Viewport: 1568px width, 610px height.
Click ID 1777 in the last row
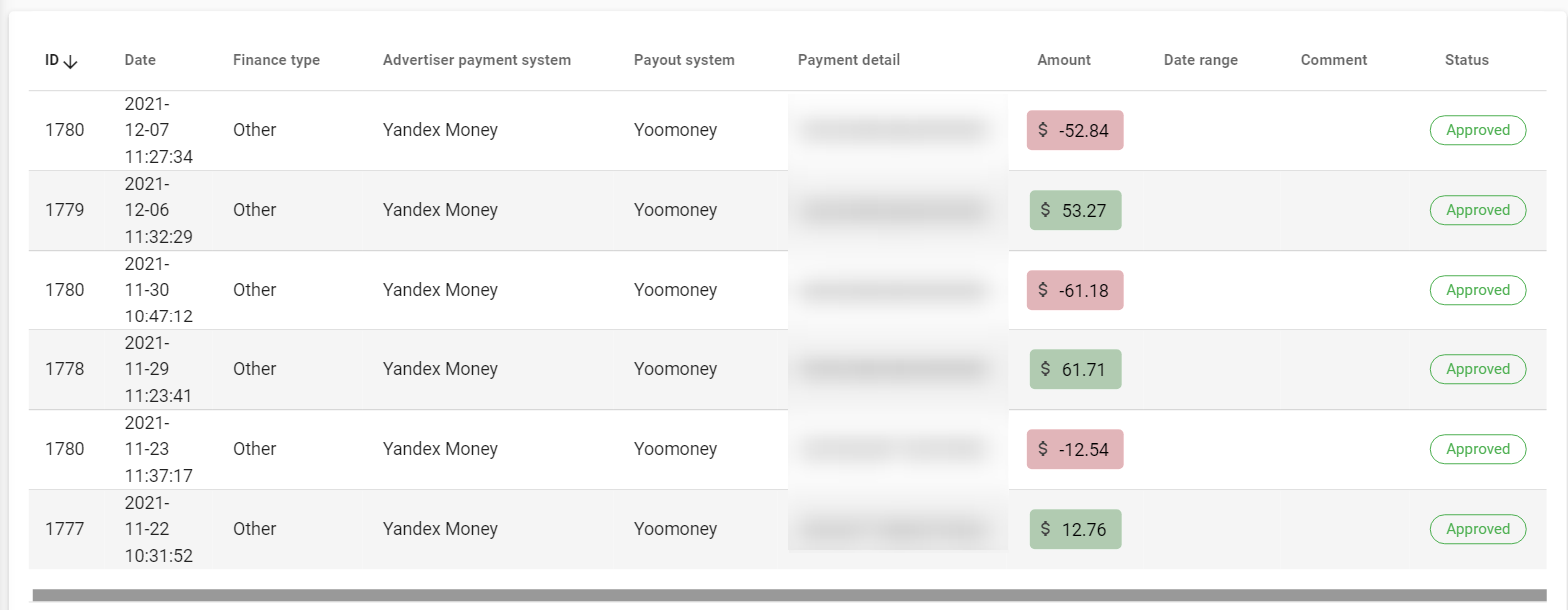(64, 529)
